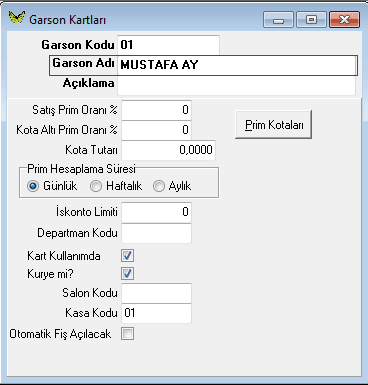Toggle the Kurye mi? checkbox
Image resolution: width=368 pixels, height=385 pixels.
click(x=128, y=274)
